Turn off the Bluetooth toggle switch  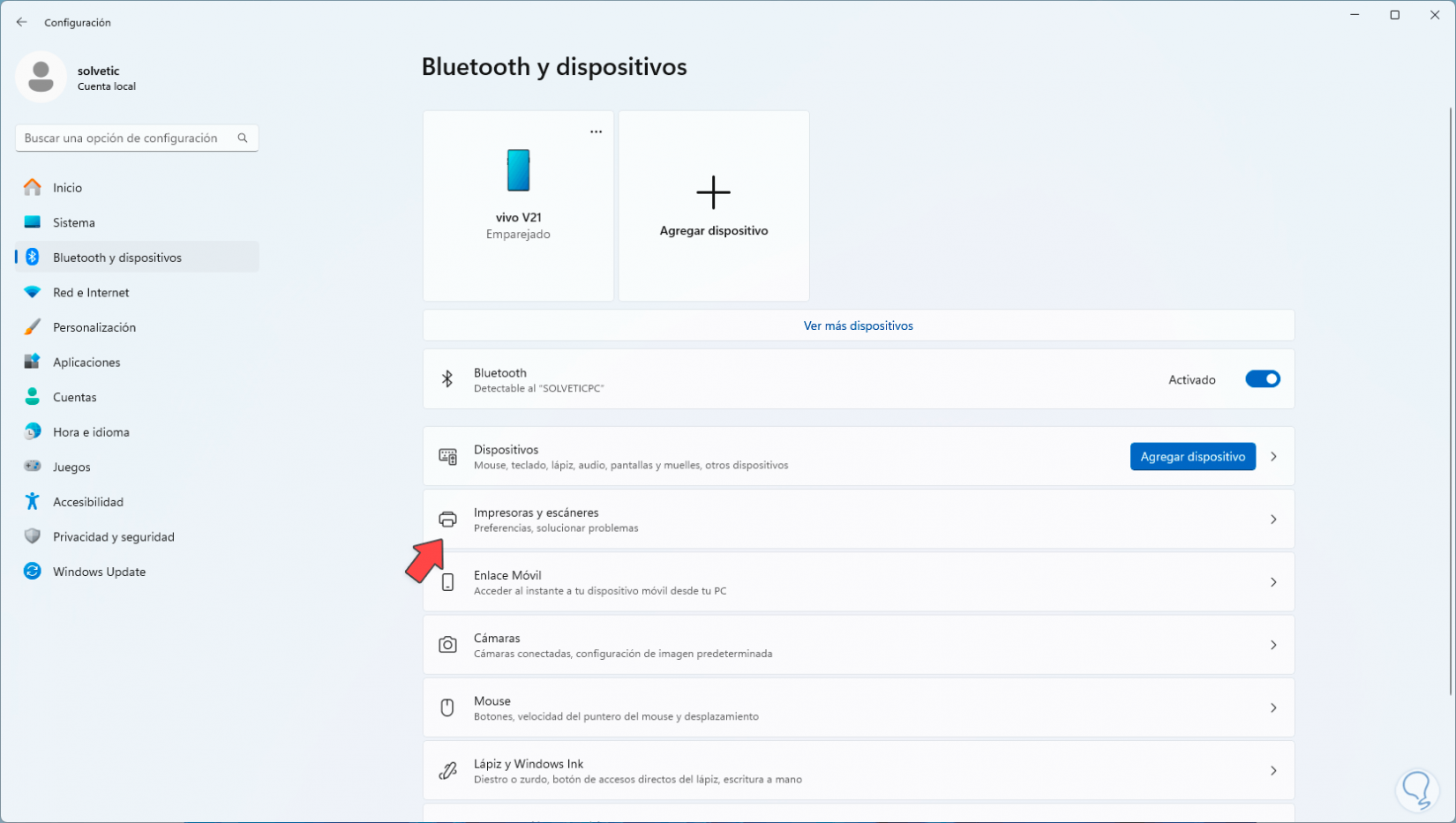[1262, 379]
